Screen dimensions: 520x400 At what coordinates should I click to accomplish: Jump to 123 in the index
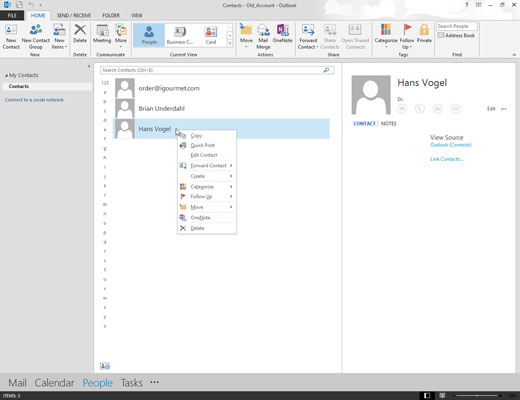point(105,83)
